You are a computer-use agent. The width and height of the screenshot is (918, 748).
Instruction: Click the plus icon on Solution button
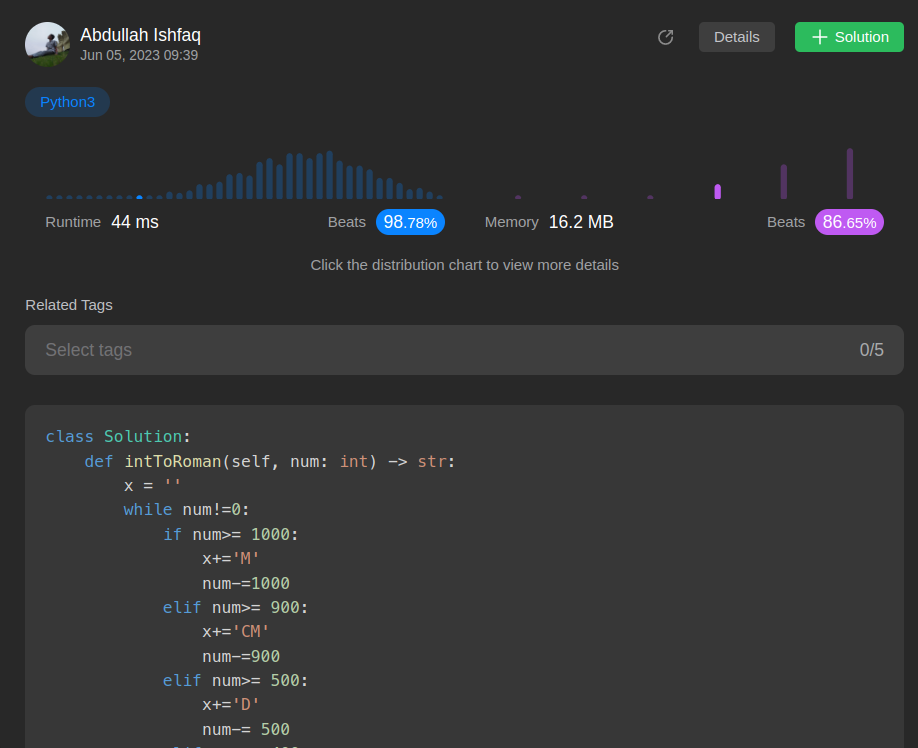819,37
